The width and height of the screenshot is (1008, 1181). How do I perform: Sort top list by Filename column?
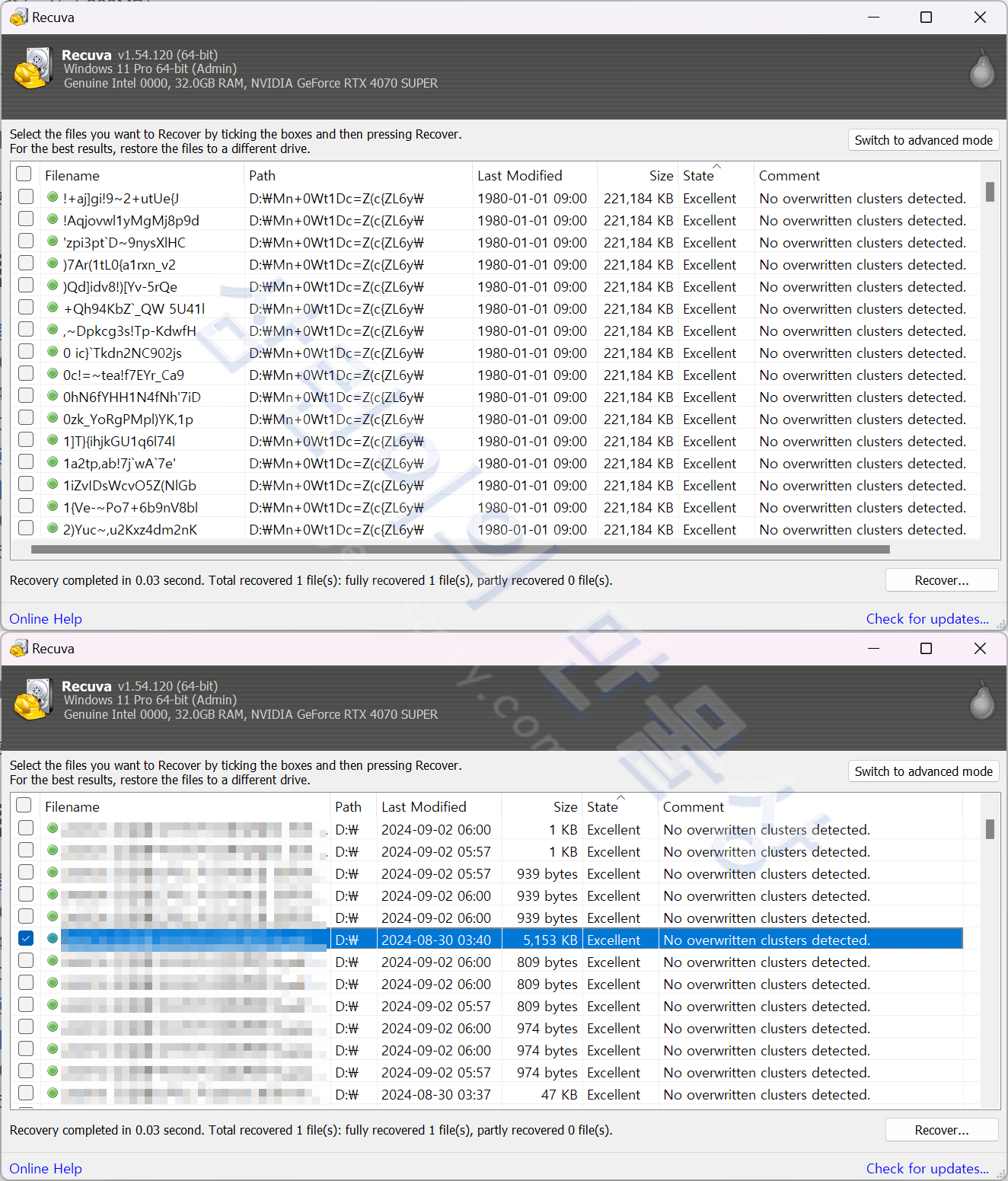[x=142, y=175]
